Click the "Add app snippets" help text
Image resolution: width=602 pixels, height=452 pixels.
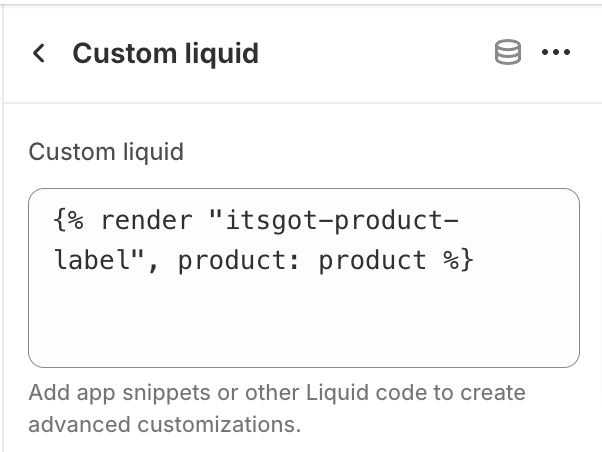[x=119, y=392]
